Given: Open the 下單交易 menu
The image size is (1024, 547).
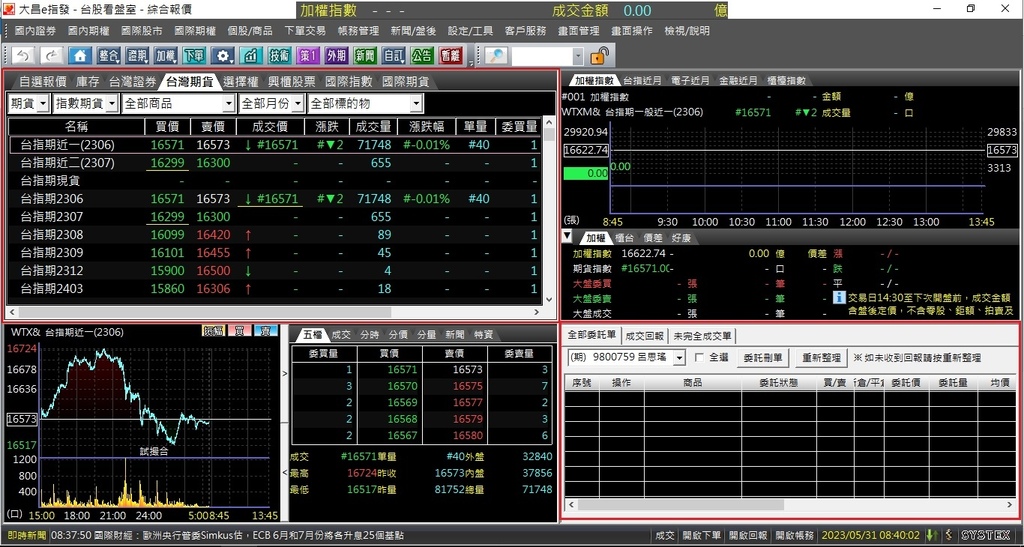Looking at the screenshot, I should point(305,31).
